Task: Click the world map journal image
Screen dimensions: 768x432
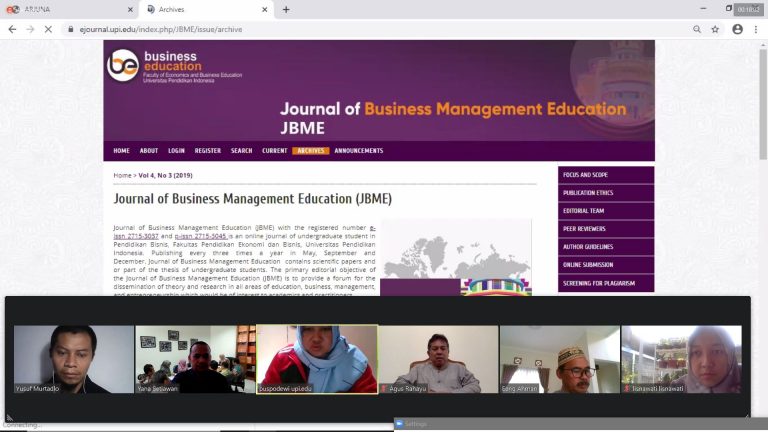Action: point(456,258)
